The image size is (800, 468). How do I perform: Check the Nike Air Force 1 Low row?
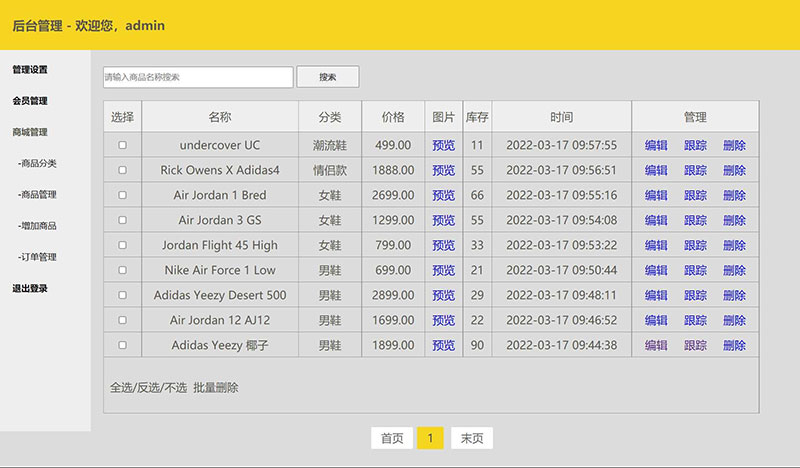pyautogui.click(x=123, y=270)
